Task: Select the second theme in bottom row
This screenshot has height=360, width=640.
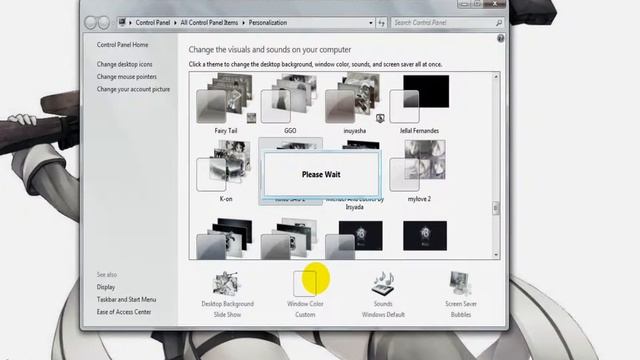Action: point(290,239)
